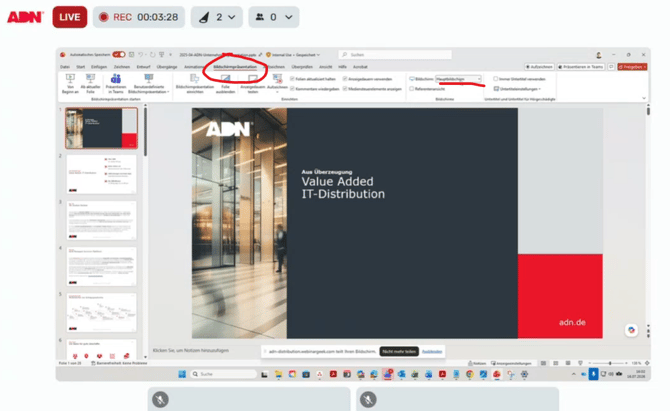The width and height of the screenshot is (670, 411).
Task: Enable the Referentenansicht checkbox
Action: pos(411,89)
